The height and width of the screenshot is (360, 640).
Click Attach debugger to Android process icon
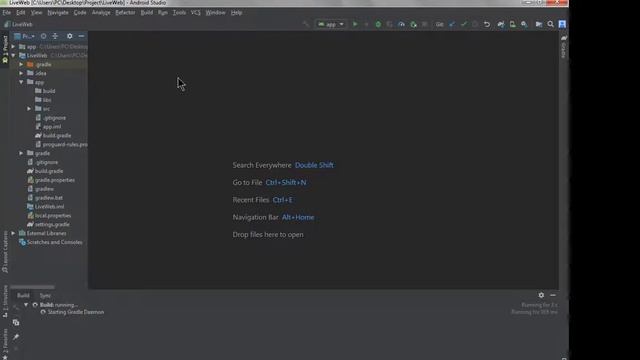pos(413,24)
